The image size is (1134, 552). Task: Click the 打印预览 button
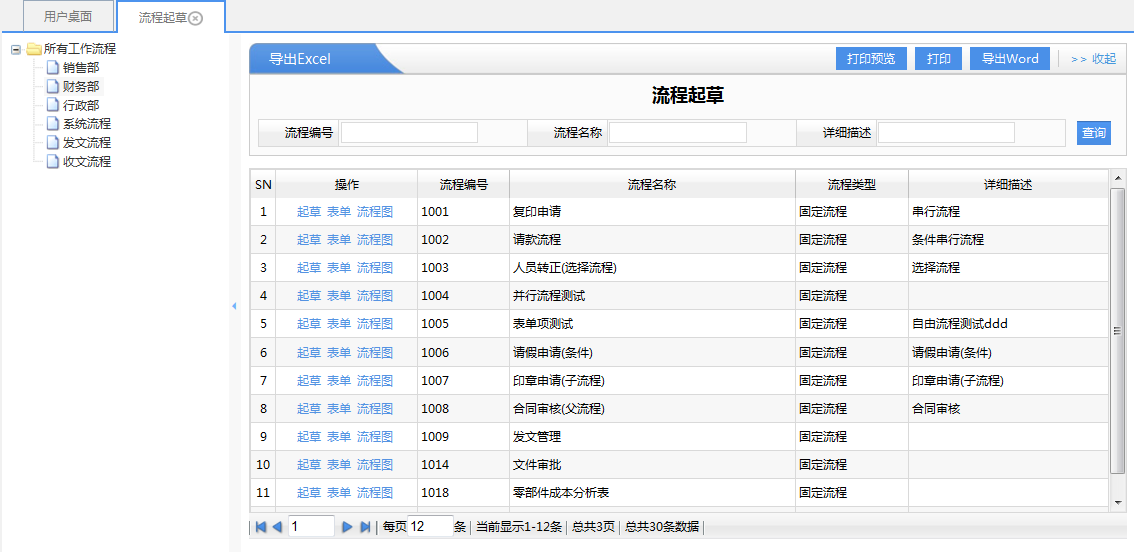pos(870,59)
